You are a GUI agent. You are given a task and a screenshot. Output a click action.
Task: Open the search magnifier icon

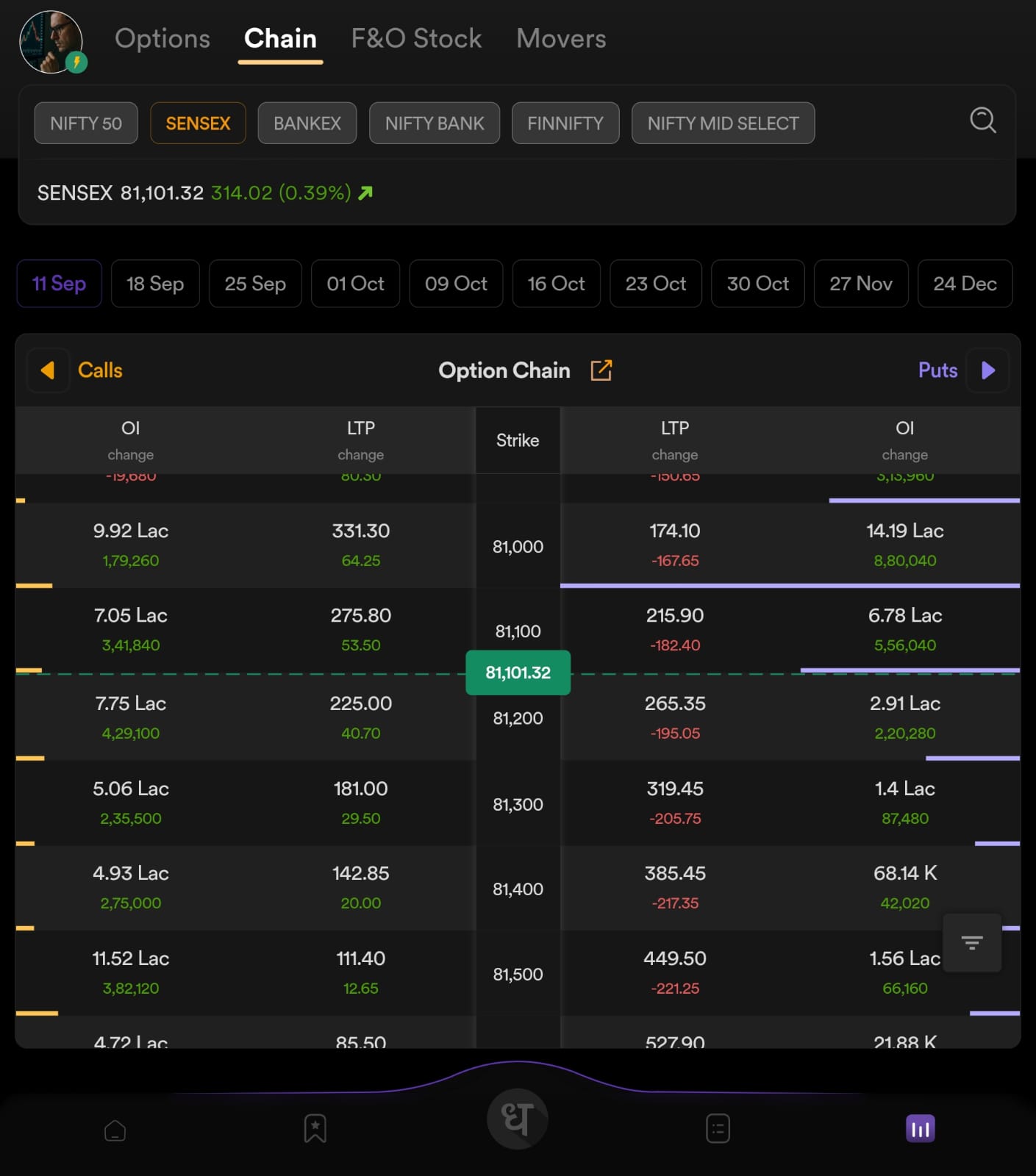coord(982,120)
